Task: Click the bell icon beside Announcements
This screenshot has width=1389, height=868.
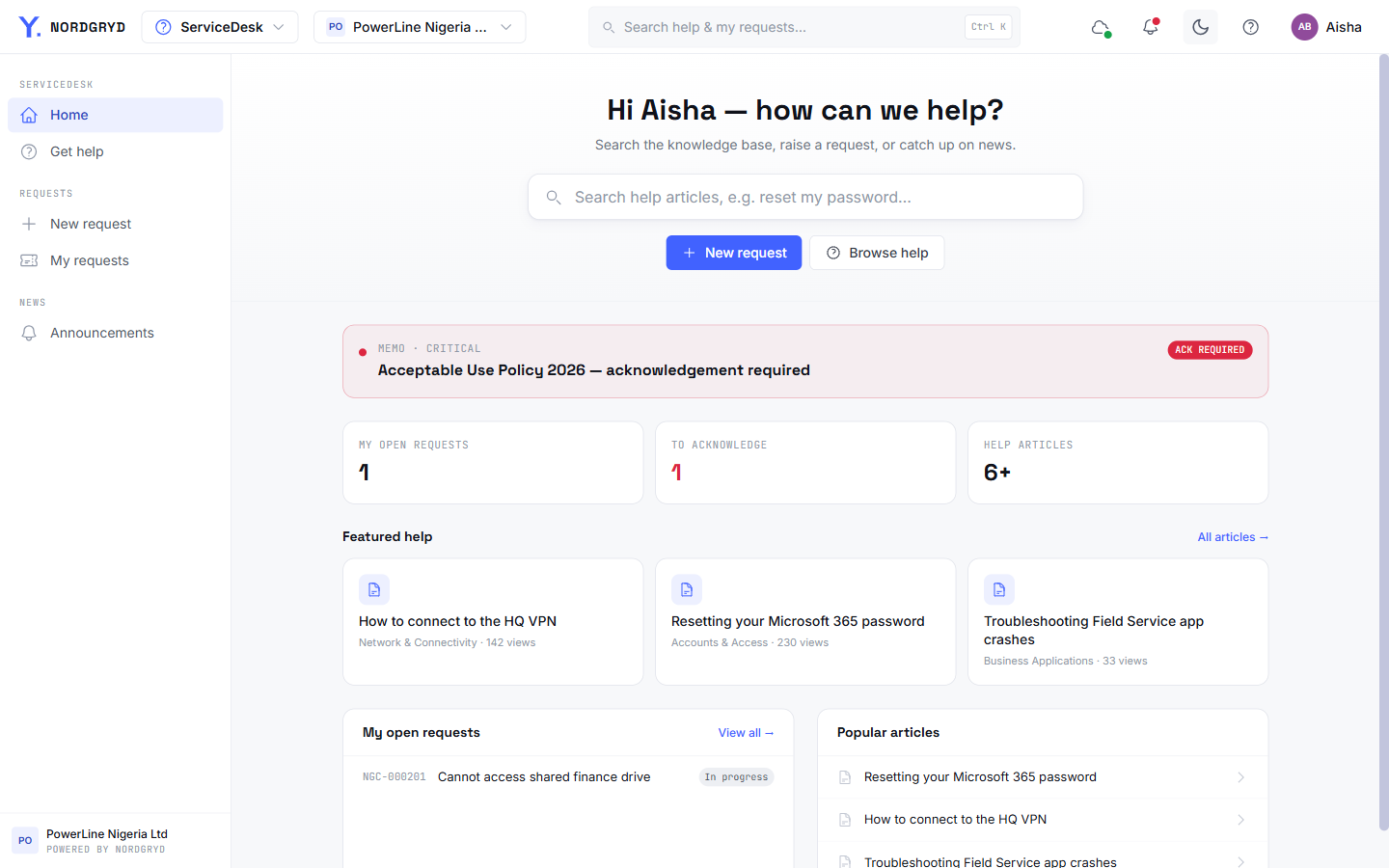Action: point(29,333)
